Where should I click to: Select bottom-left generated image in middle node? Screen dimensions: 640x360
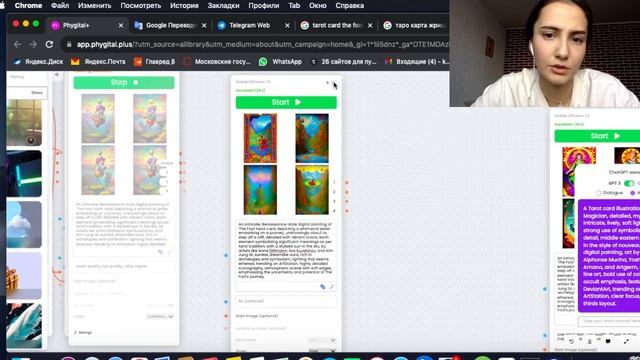pyautogui.click(x=260, y=190)
